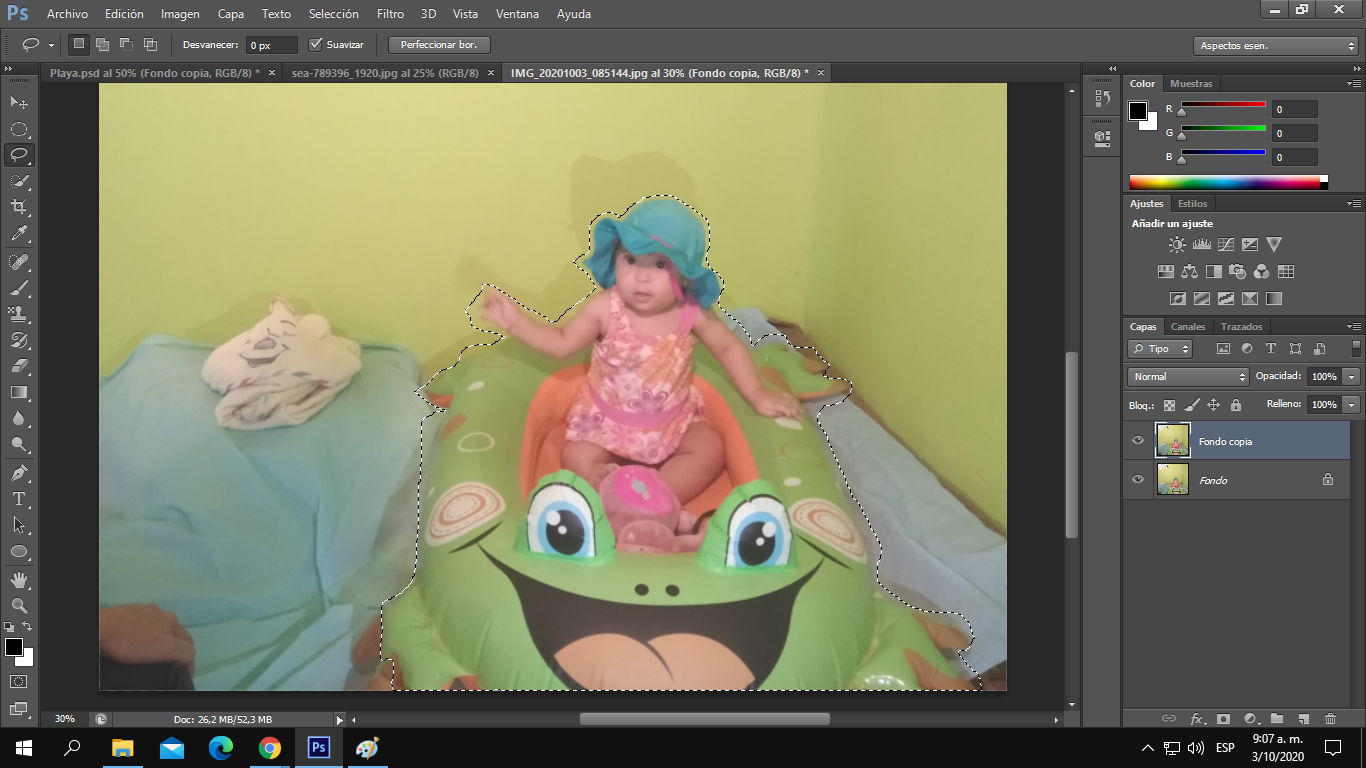Click the foreground color swatch in Color panel
The image size is (1366, 768).
[1138, 111]
